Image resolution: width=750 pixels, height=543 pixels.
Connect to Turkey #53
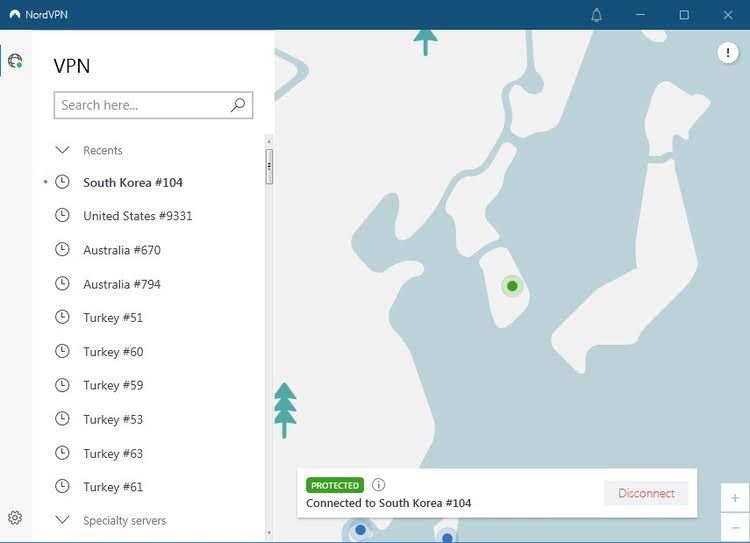coord(113,419)
